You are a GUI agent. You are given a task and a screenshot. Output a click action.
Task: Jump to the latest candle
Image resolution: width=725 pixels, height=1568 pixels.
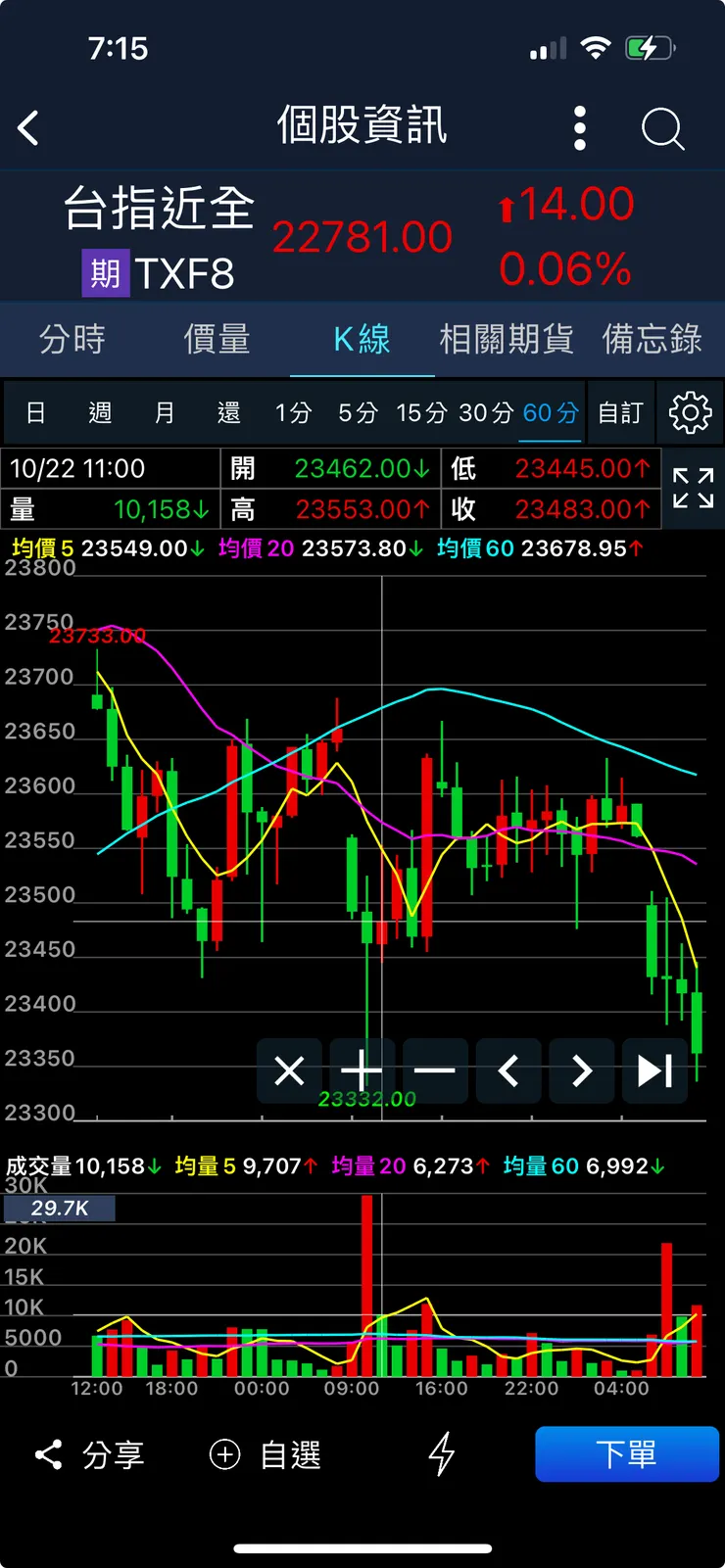[x=654, y=1070]
